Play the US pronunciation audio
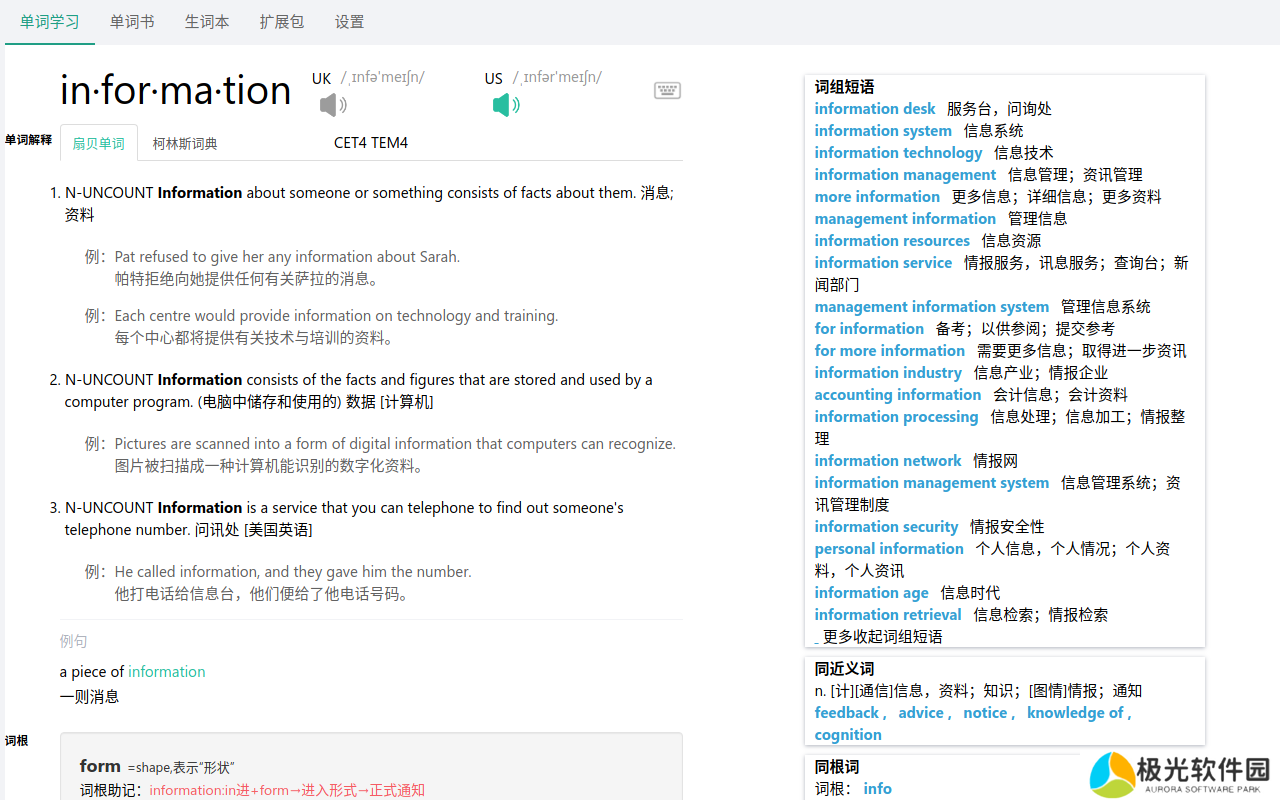1280x800 pixels. (x=506, y=105)
